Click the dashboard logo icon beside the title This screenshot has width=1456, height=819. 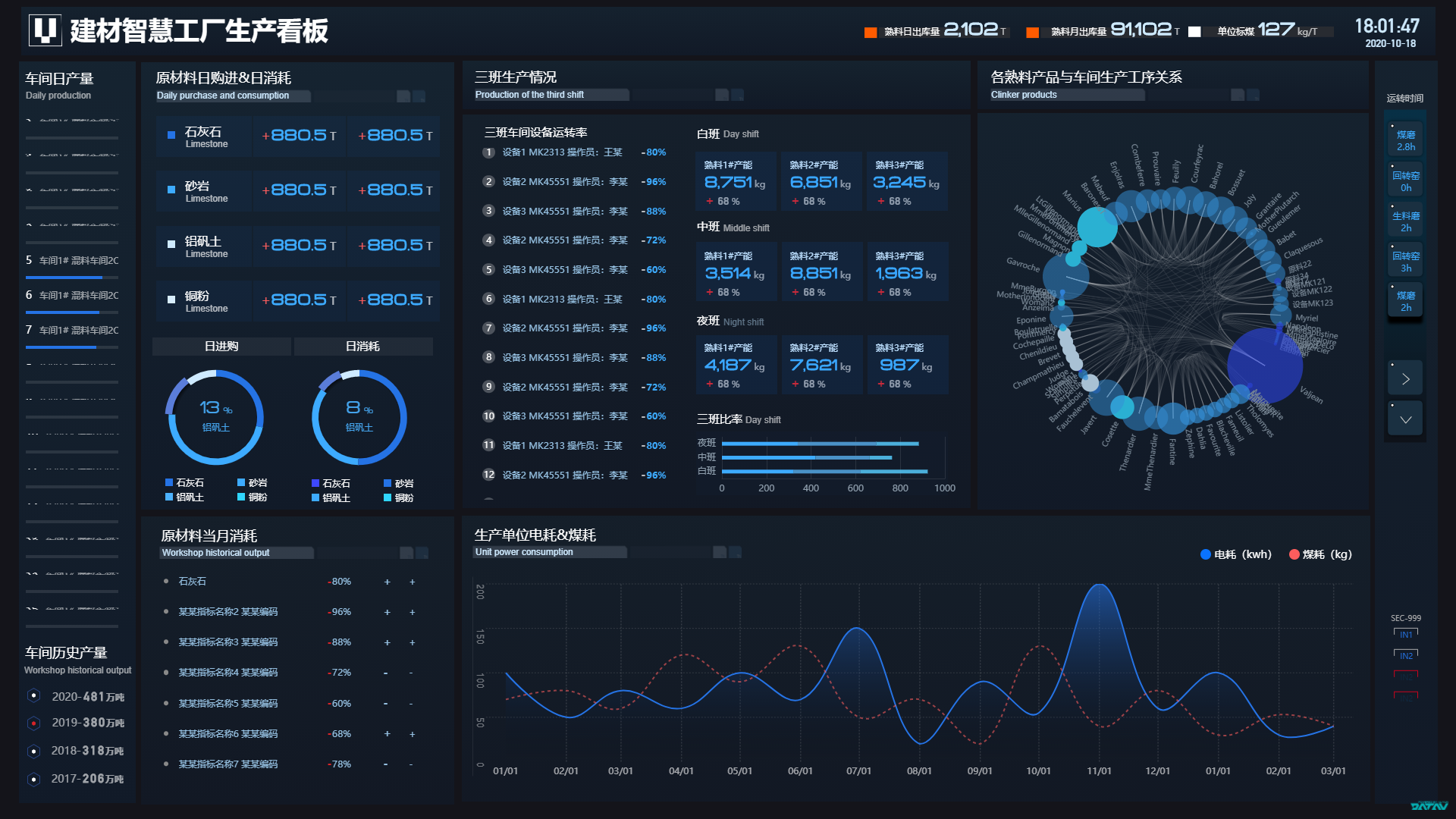[x=45, y=31]
